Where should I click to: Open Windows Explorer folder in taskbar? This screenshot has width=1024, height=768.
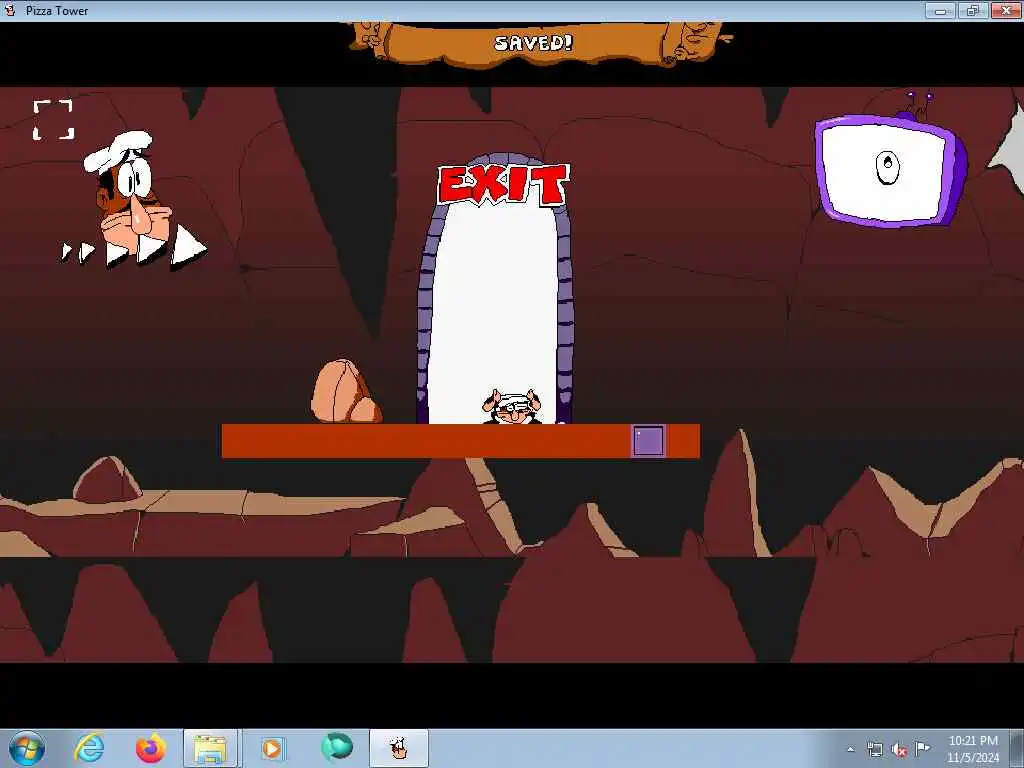[x=210, y=748]
